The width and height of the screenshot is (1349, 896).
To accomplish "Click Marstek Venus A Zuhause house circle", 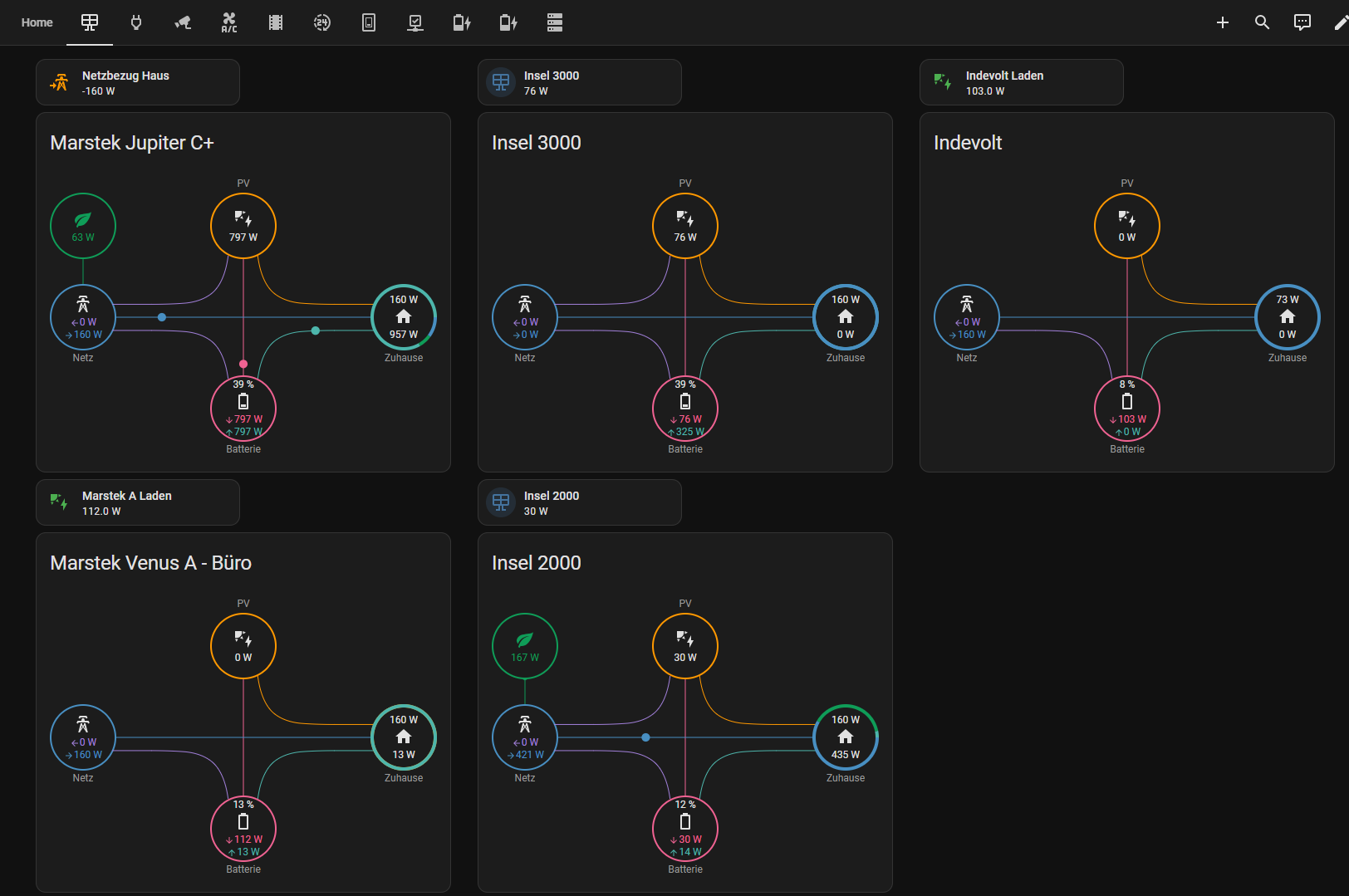I will (404, 737).
